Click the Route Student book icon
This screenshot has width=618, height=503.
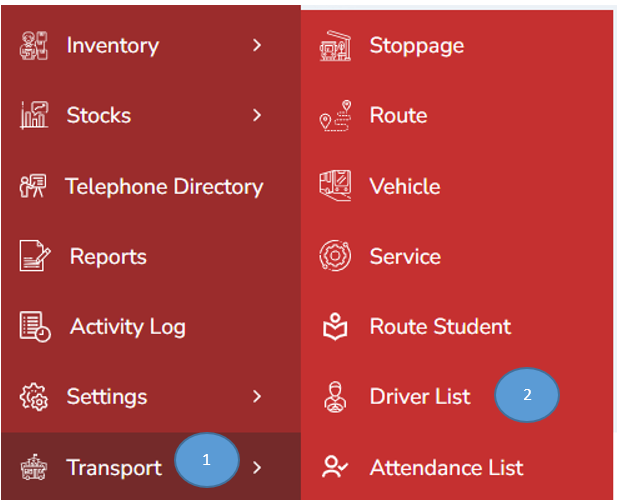pyautogui.click(x=335, y=326)
